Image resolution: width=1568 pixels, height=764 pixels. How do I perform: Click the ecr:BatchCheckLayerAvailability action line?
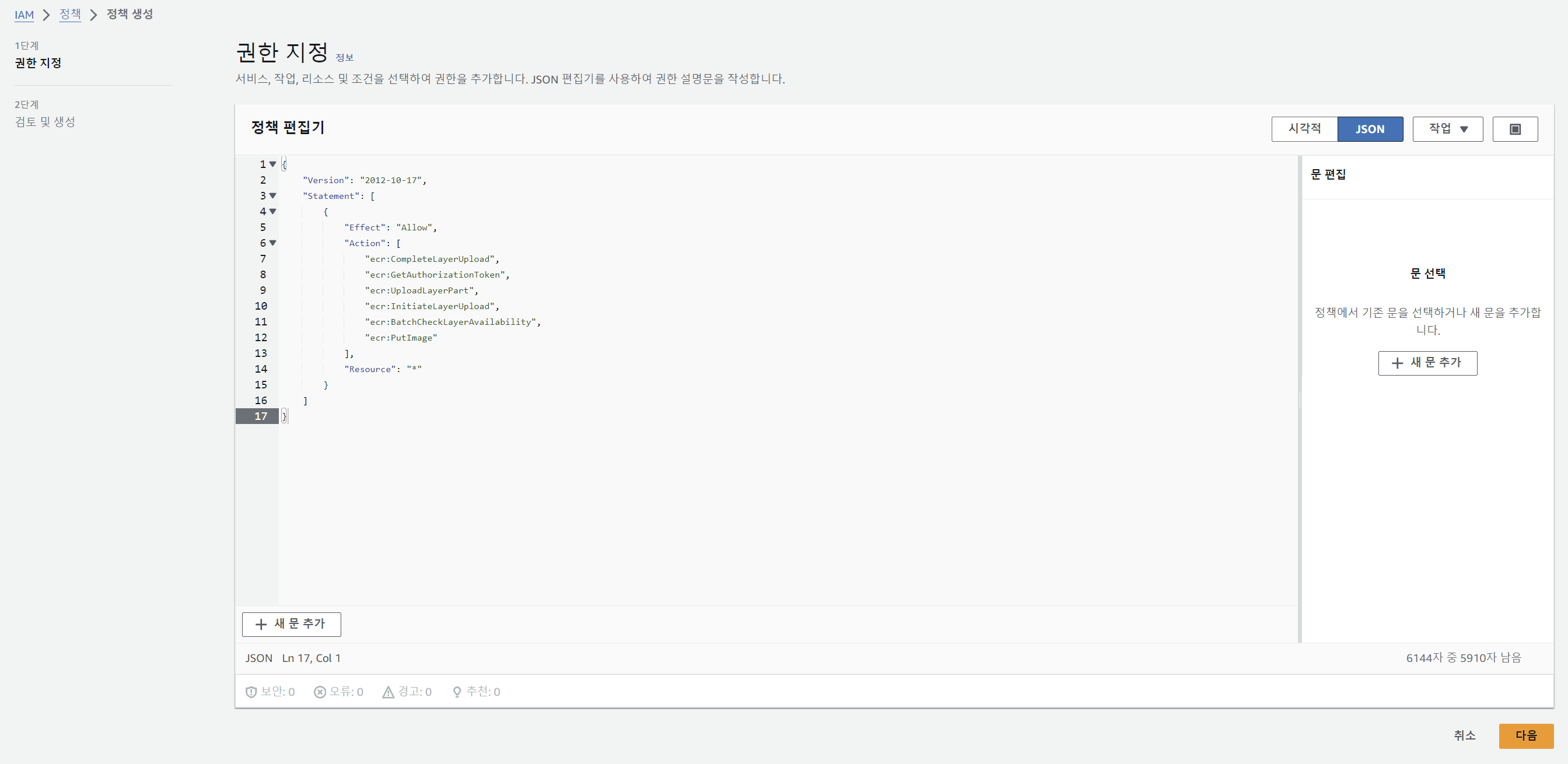(452, 322)
